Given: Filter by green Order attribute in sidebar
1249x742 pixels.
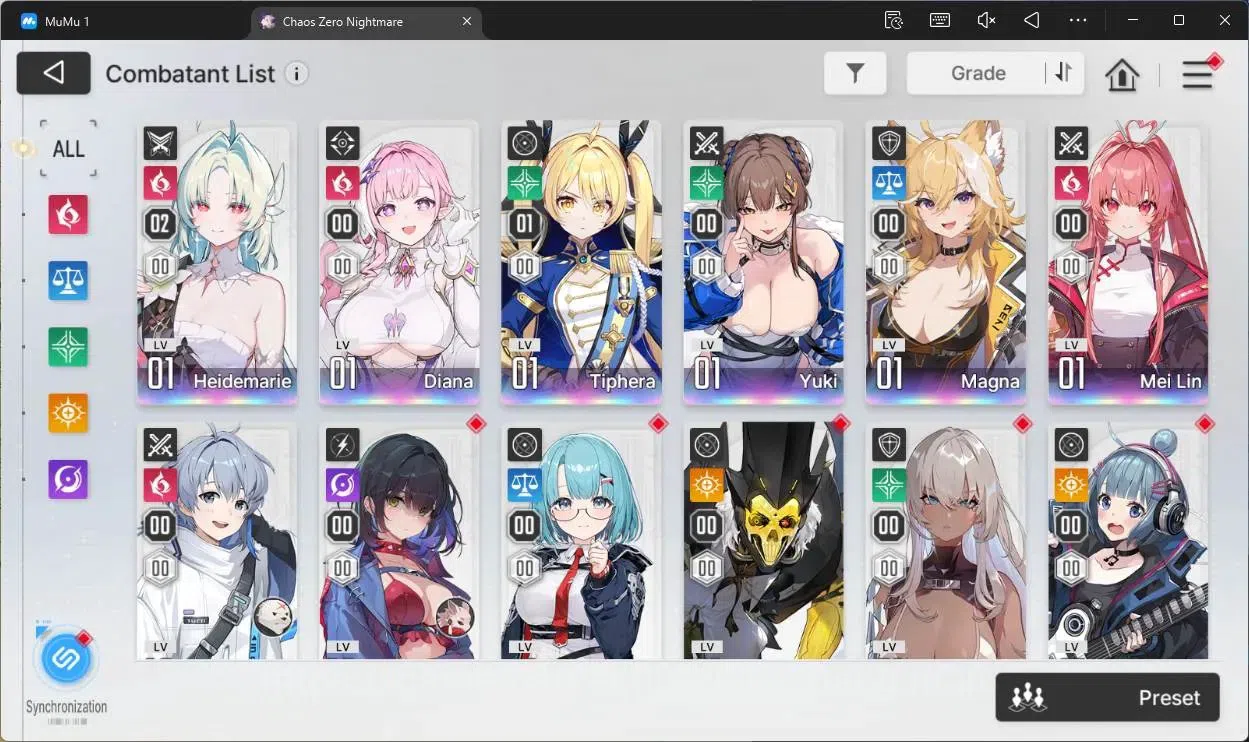Looking at the screenshot, I should (68, 347).
